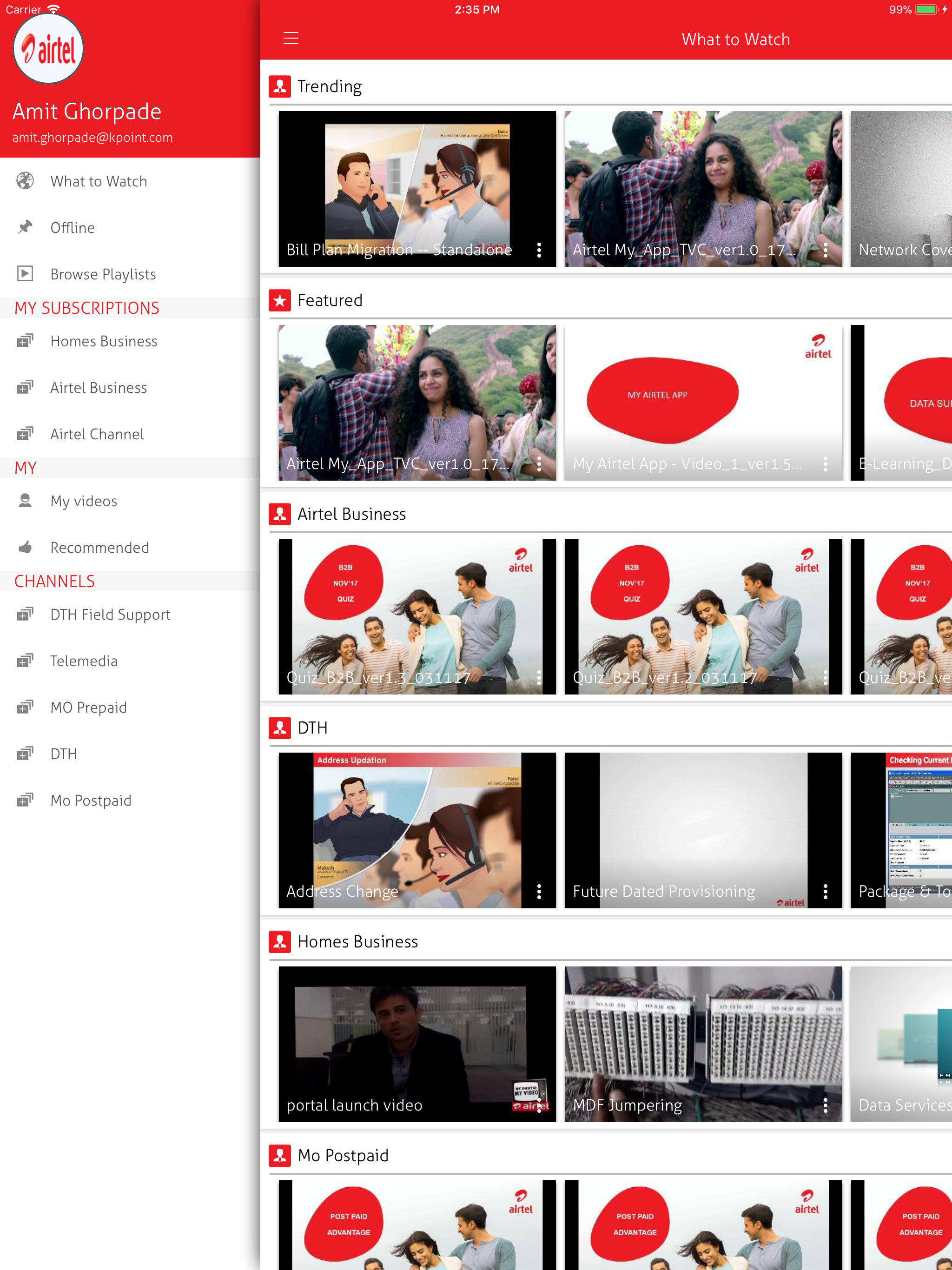
Task: Play portal launch video thumbnail
Action: click(417, 1045)
